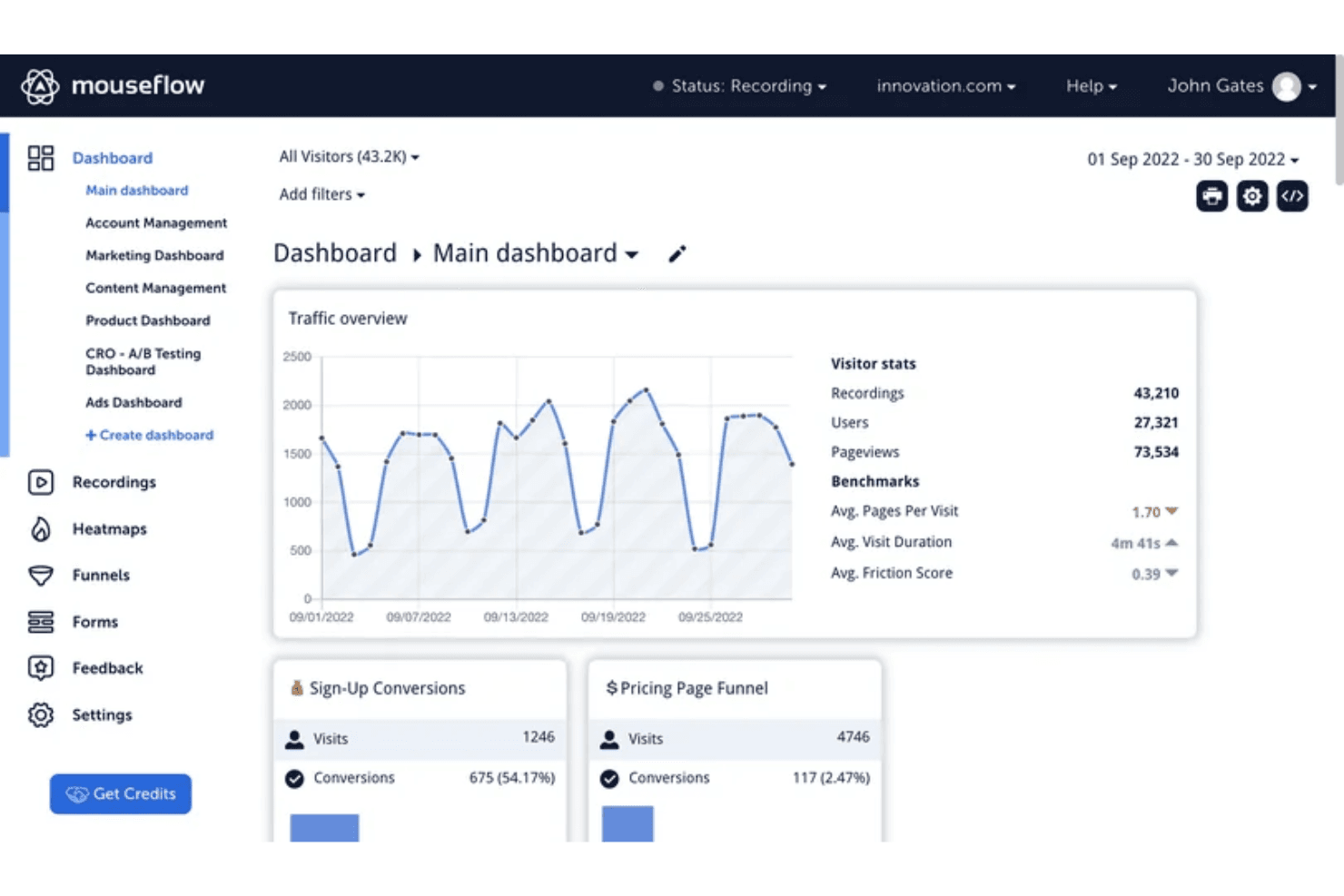Click the mouseflow logo icon
Screen dimensions: 1344x896
40,86
